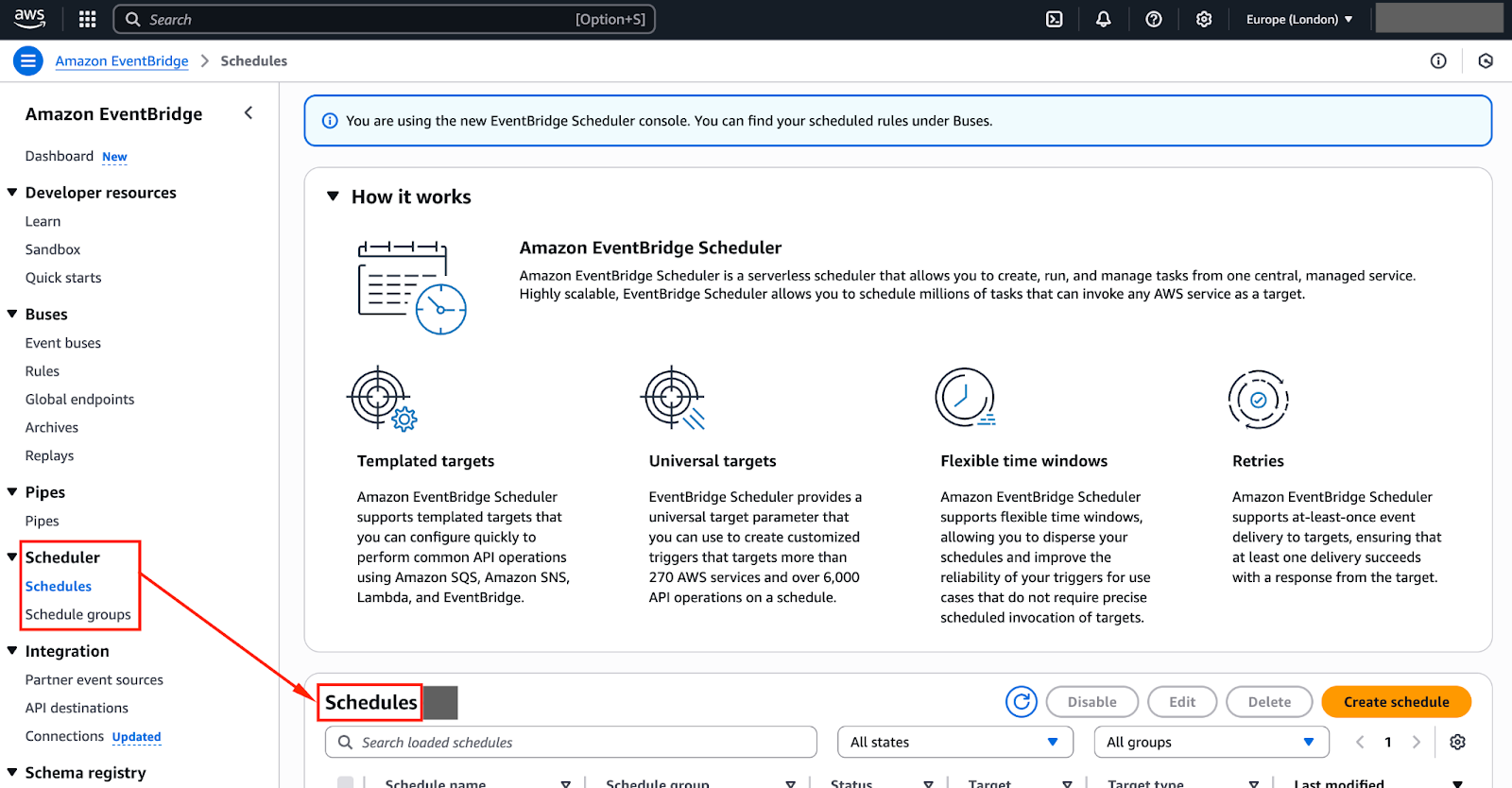This screenshot has height=788, width=1512.
Task: Open the help question-mark menu
Action: (1153, 19)
